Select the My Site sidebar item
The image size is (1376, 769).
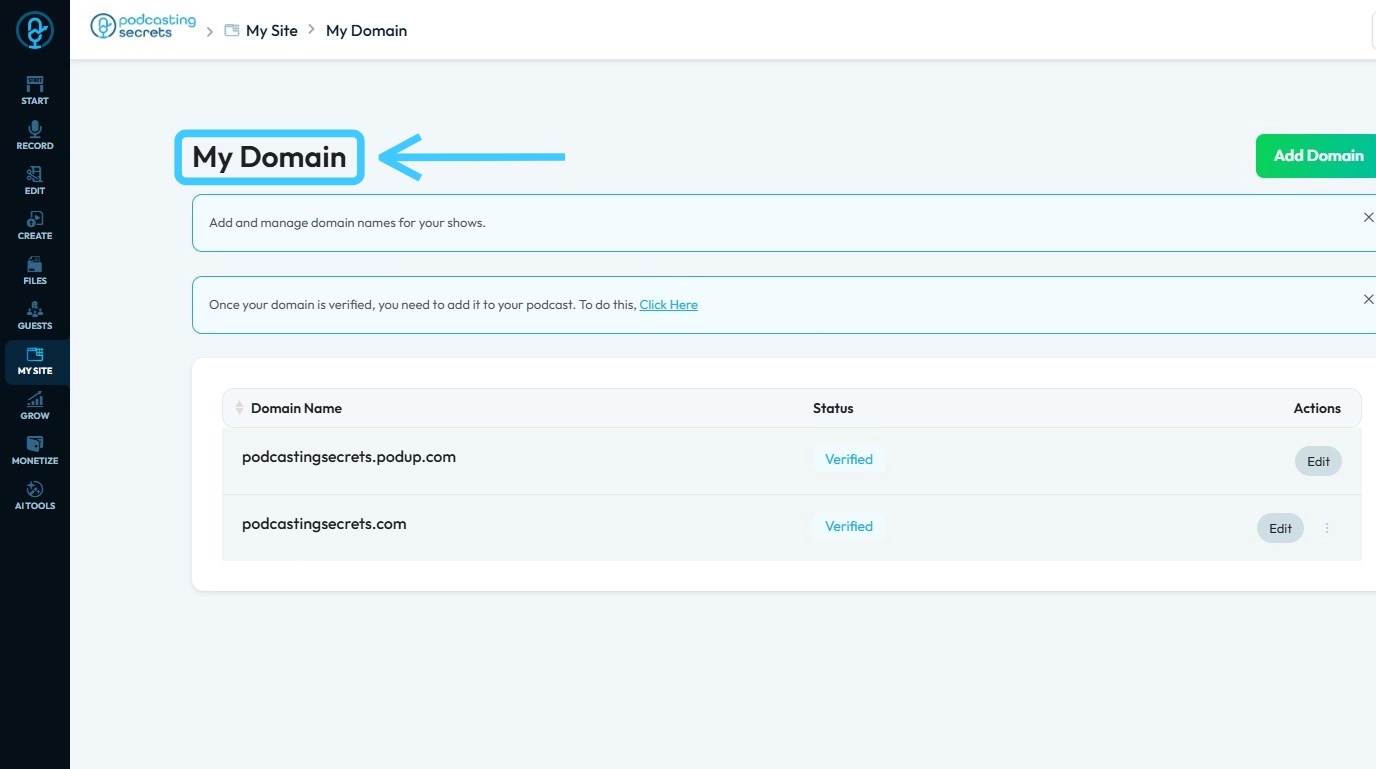[35, 361]
